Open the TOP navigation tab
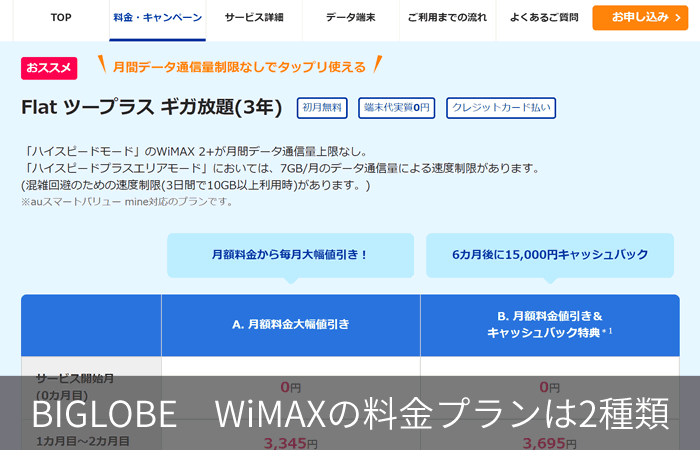Screen dimensions: 700x450 61,18
